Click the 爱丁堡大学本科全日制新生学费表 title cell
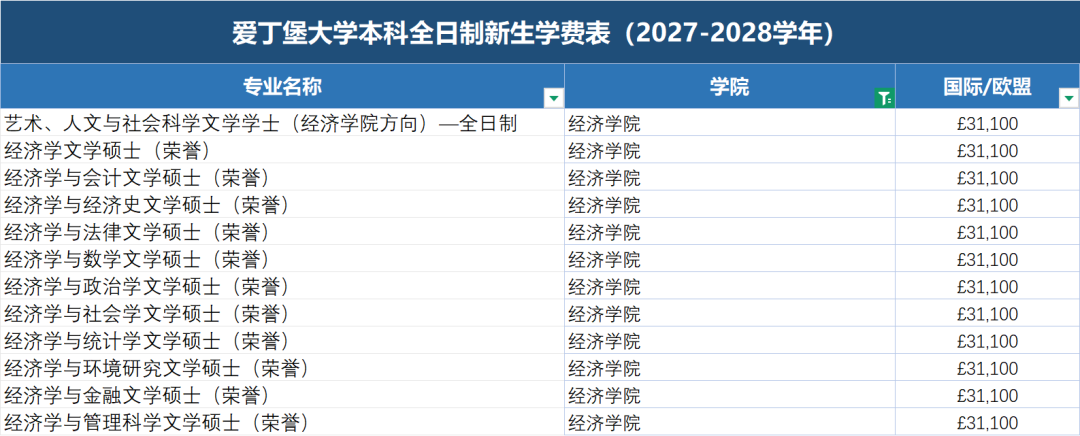This screenshot has height=436, width=1080. click(540, 32)
